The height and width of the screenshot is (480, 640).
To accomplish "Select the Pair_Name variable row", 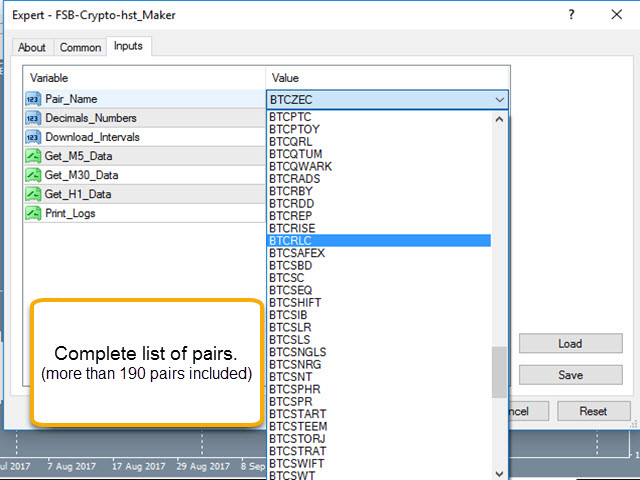I will tap(145, 99).
